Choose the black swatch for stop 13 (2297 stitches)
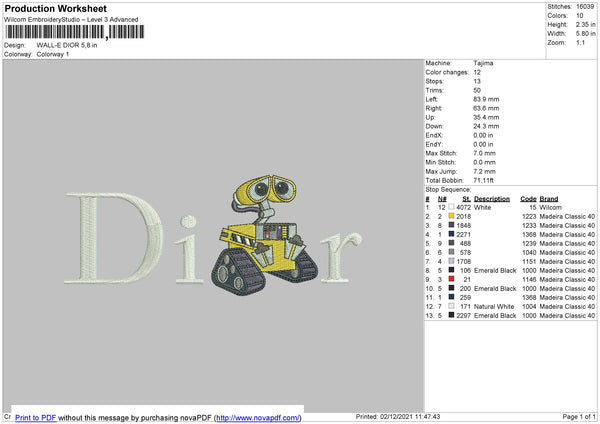Screen dimensions: 600x424 pos(451,315)
